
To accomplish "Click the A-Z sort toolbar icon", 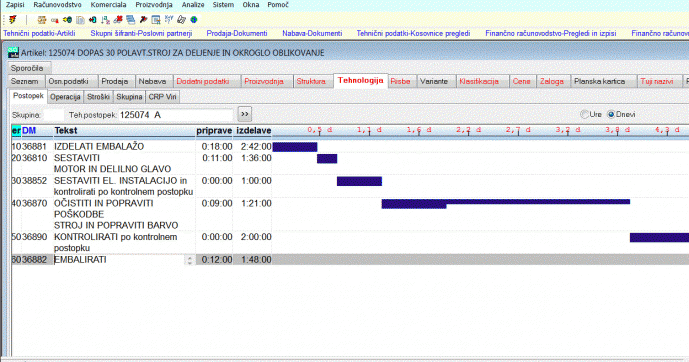I will (x=105, y=20).
